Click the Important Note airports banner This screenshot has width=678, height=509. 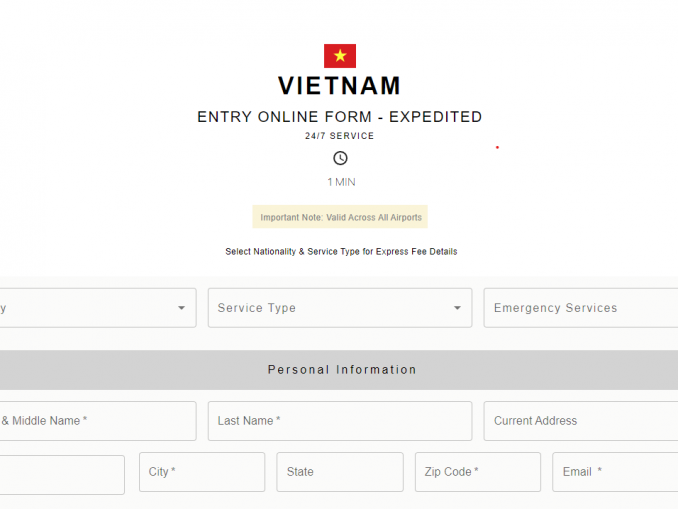(340, 217)
